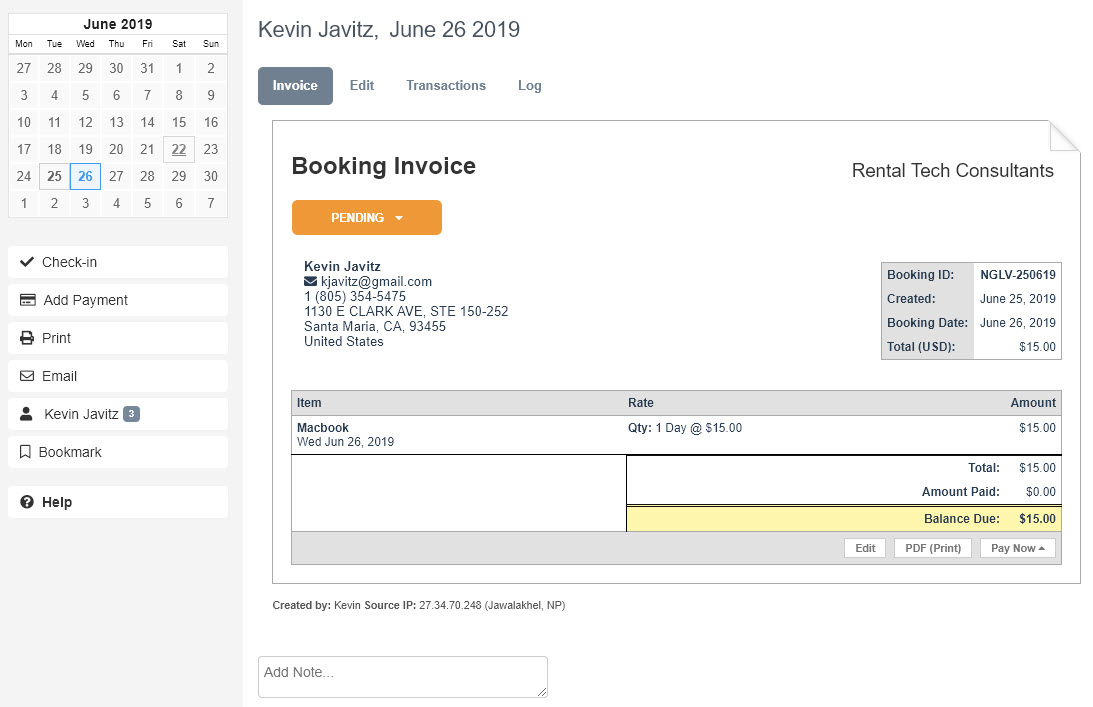The width and height of the screenshot is (1093, 707).
Task: Select June 26 in the calendar
Action: point(85,176)
